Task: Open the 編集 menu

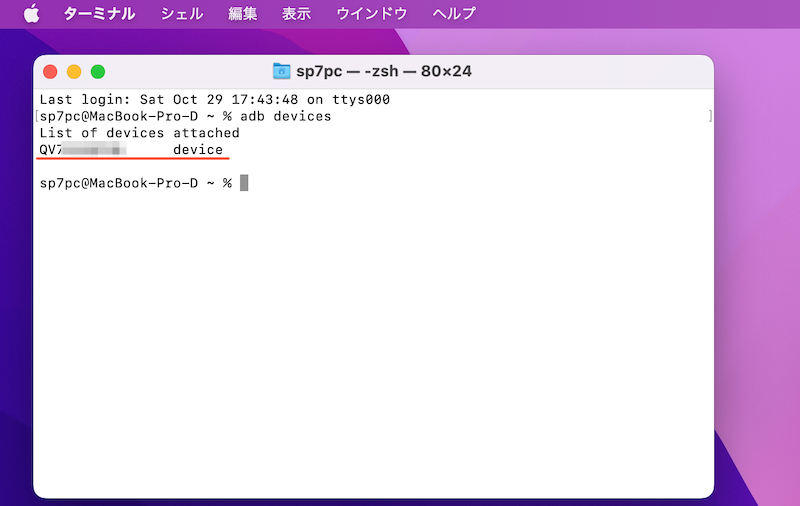Action: (x=242, y=14)
